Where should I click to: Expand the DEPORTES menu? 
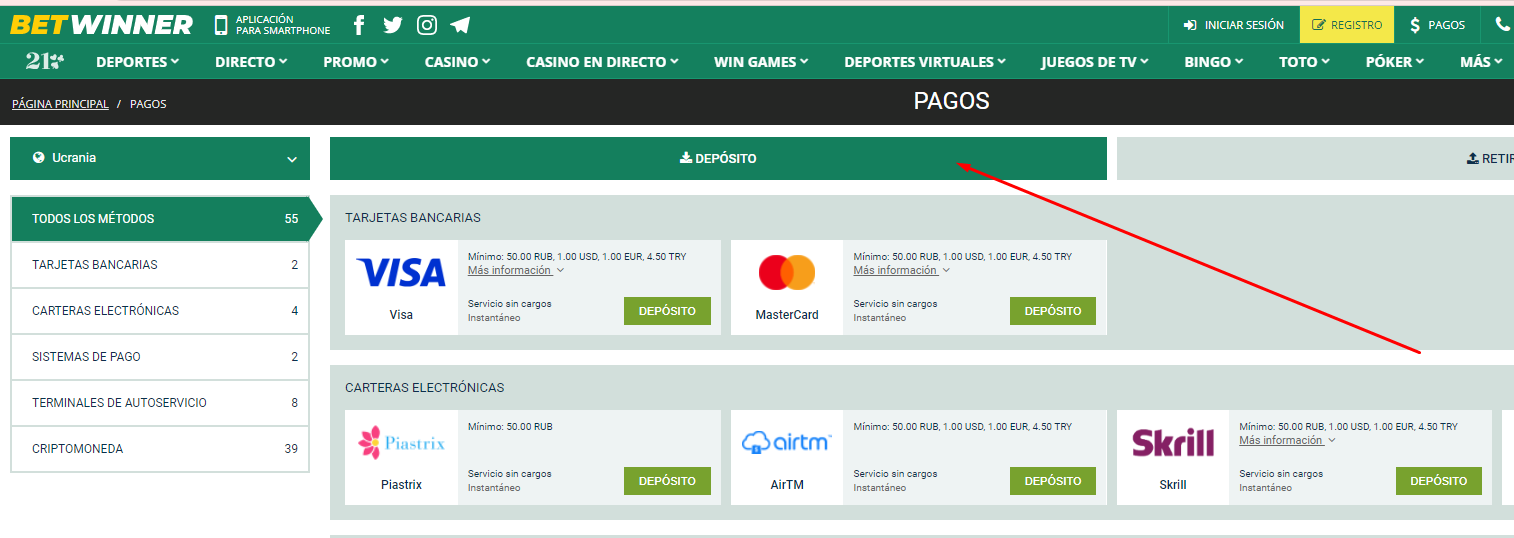tap(138, 62)
